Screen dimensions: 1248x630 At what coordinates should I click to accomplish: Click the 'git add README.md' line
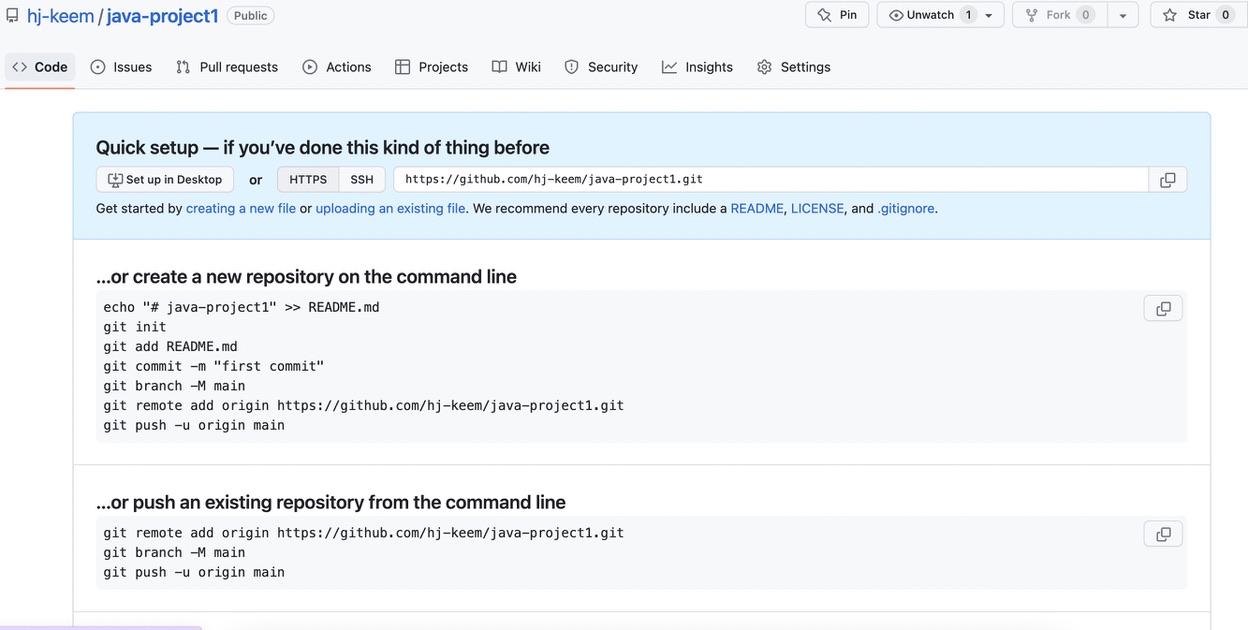(170, 347)
